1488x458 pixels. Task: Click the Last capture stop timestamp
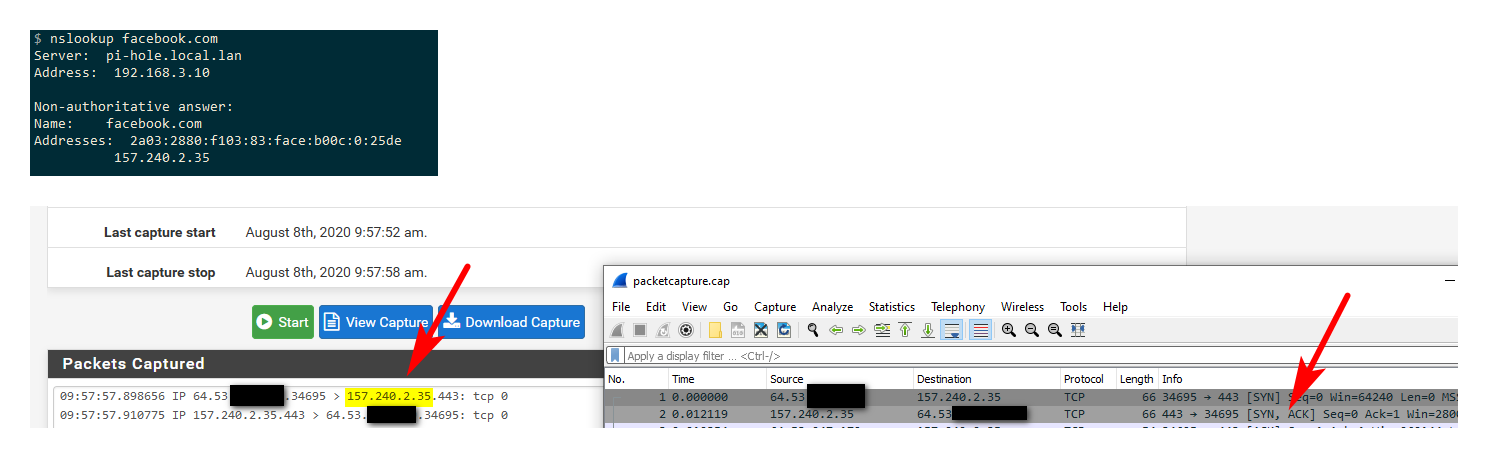pyautogui.click(x=336, y=272)
